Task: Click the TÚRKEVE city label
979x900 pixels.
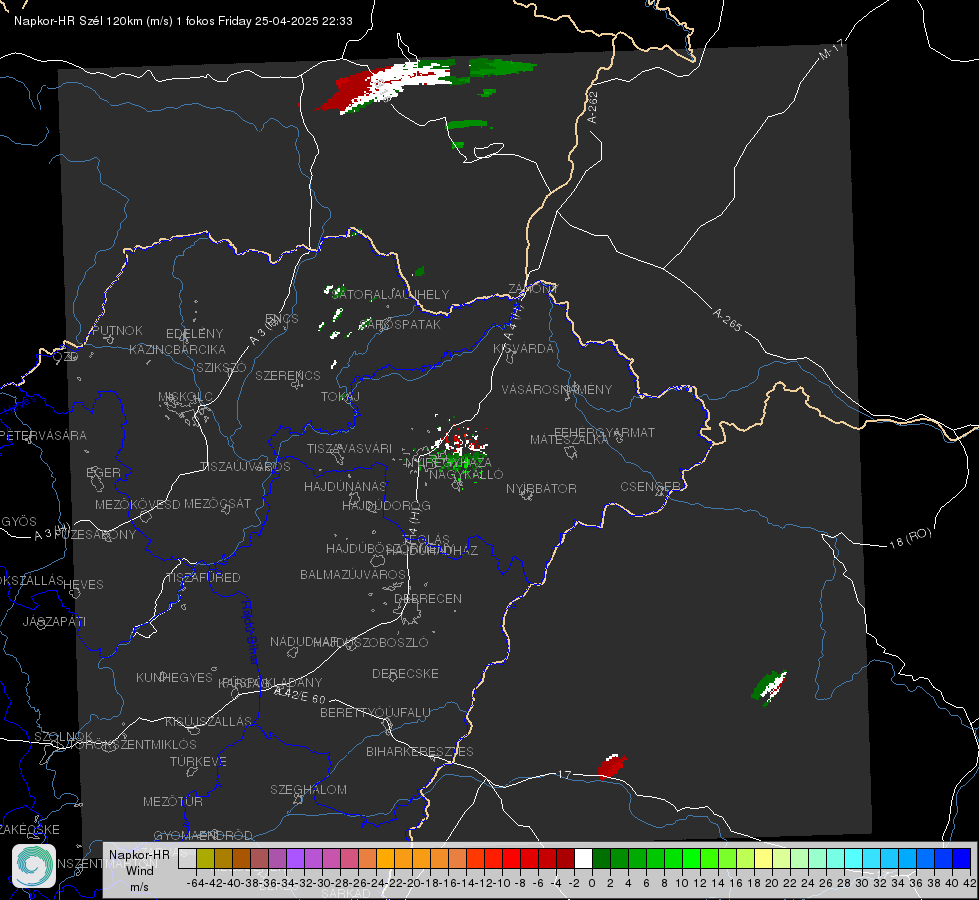Action: 198,761
